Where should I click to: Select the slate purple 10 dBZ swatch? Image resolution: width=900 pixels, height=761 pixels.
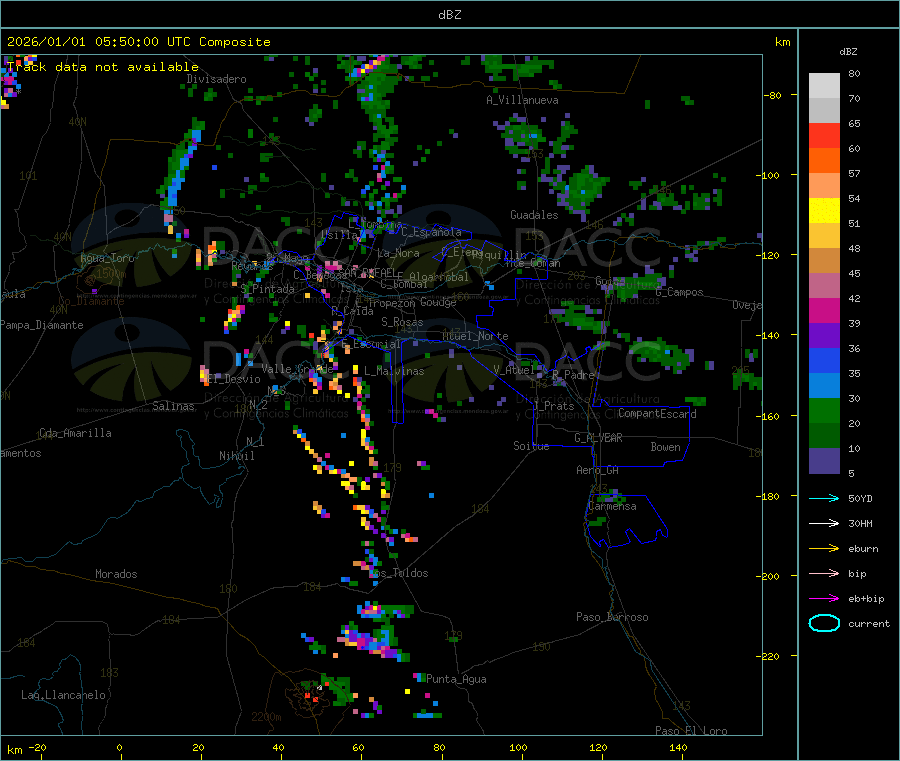824,461
